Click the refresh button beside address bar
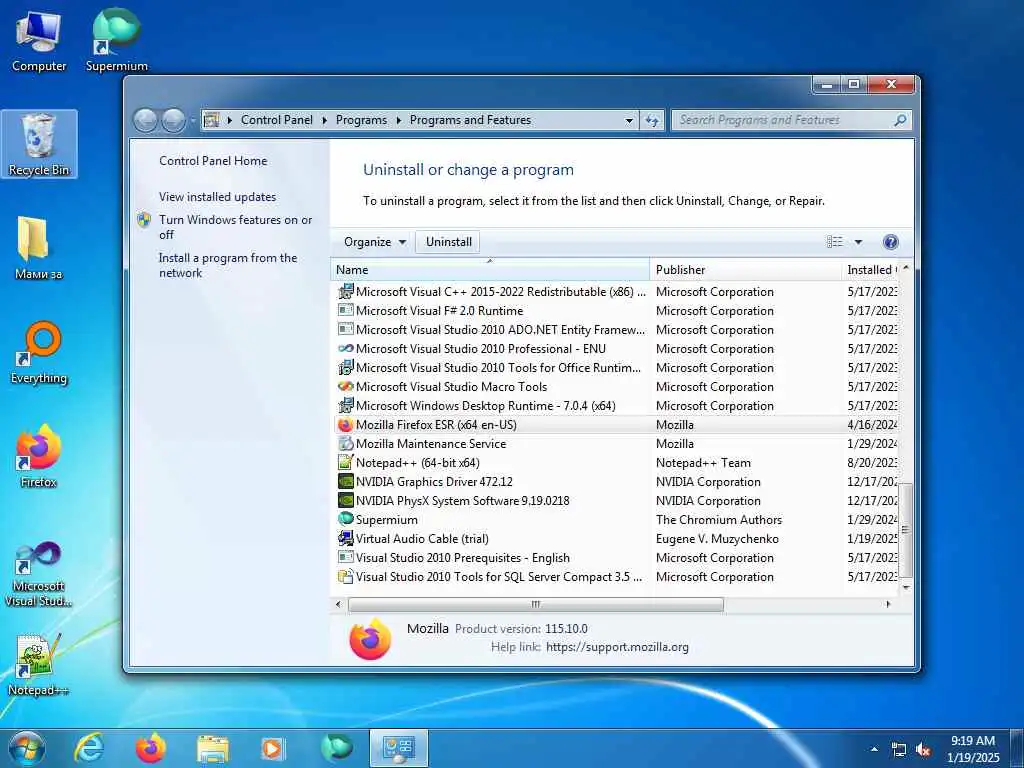 pos(652,120)
